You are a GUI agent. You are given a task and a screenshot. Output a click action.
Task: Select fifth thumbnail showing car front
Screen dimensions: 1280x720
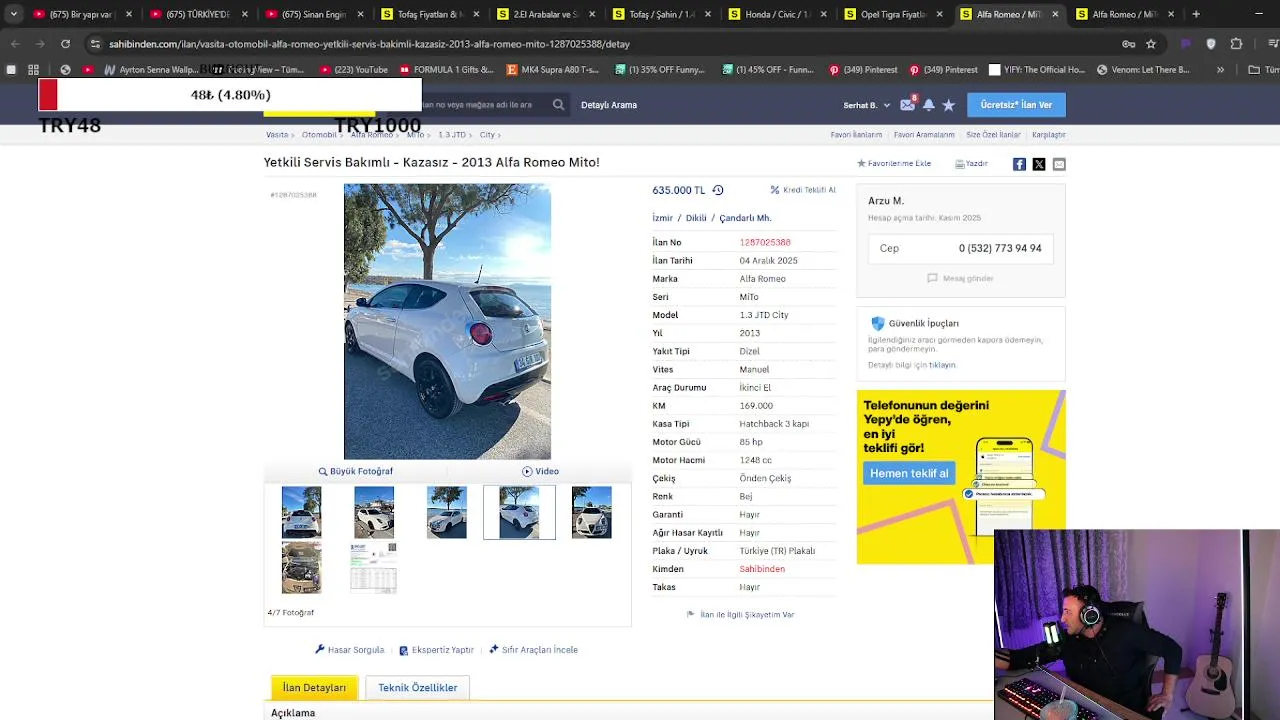coord(591,512)
